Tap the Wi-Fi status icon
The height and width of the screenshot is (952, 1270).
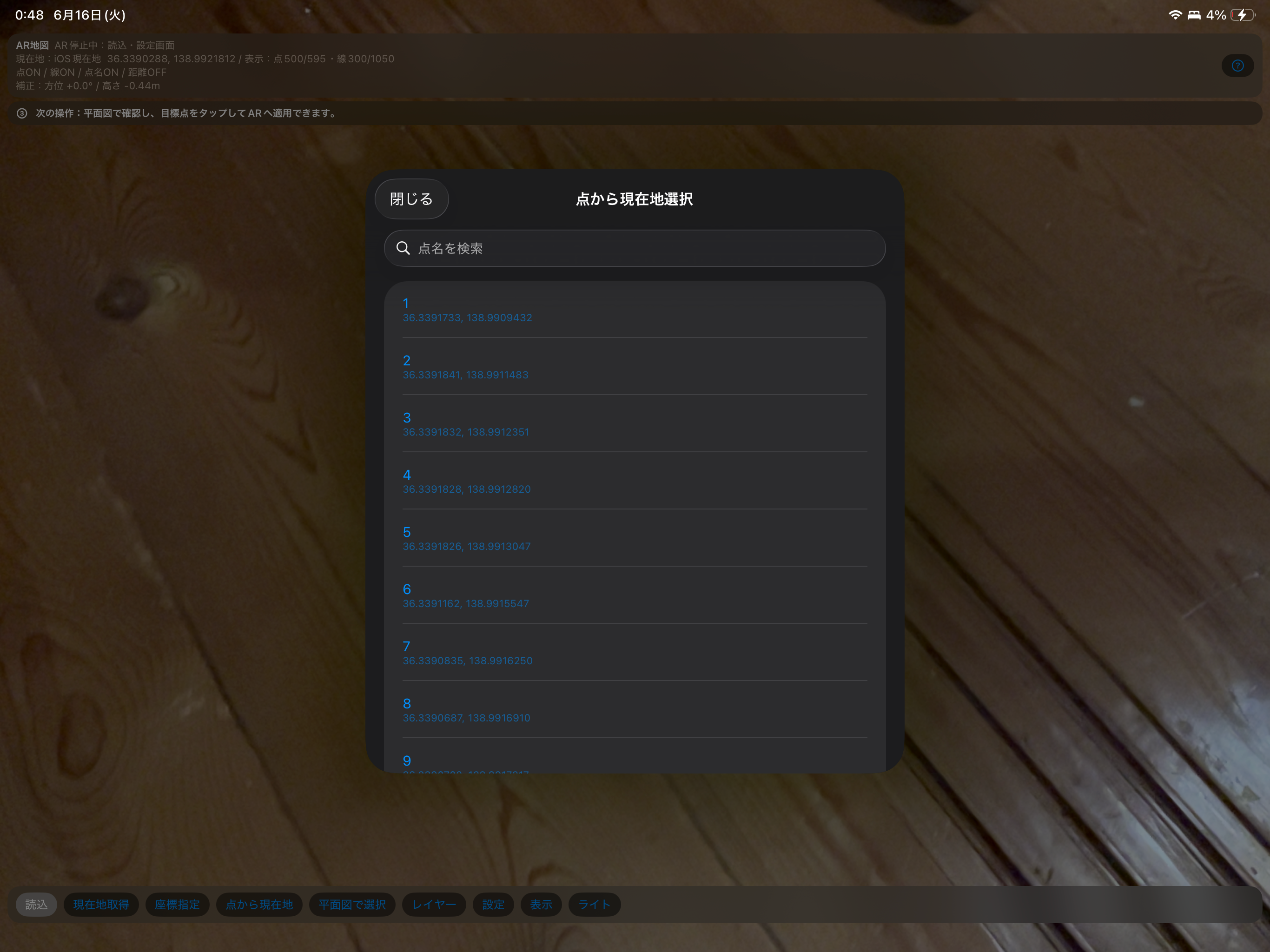tap(1175, 15)
